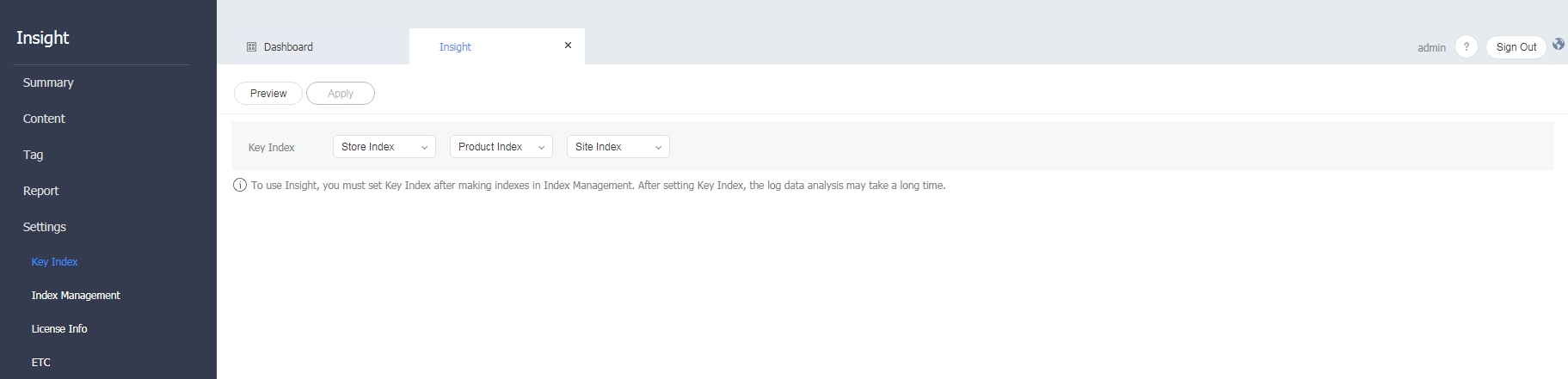Open the Store Index dropdown

384,147
